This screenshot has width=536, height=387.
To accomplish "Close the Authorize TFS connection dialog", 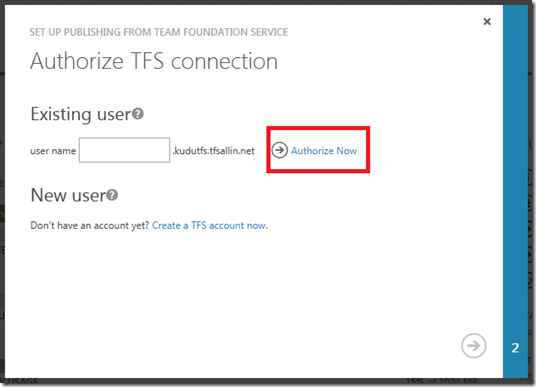I will point(487,22).
